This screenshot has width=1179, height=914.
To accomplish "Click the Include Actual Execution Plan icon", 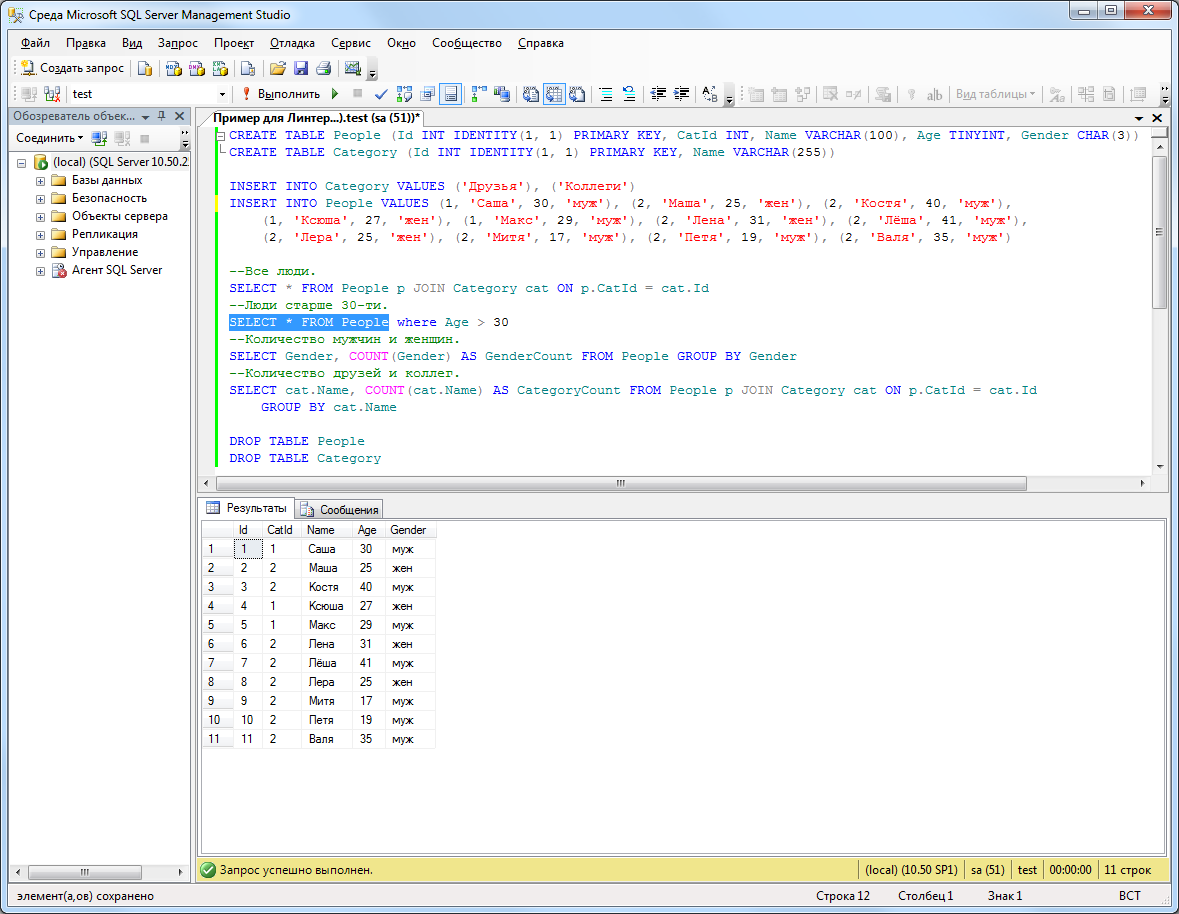I will pyautogui.click(x=479, y=94).
